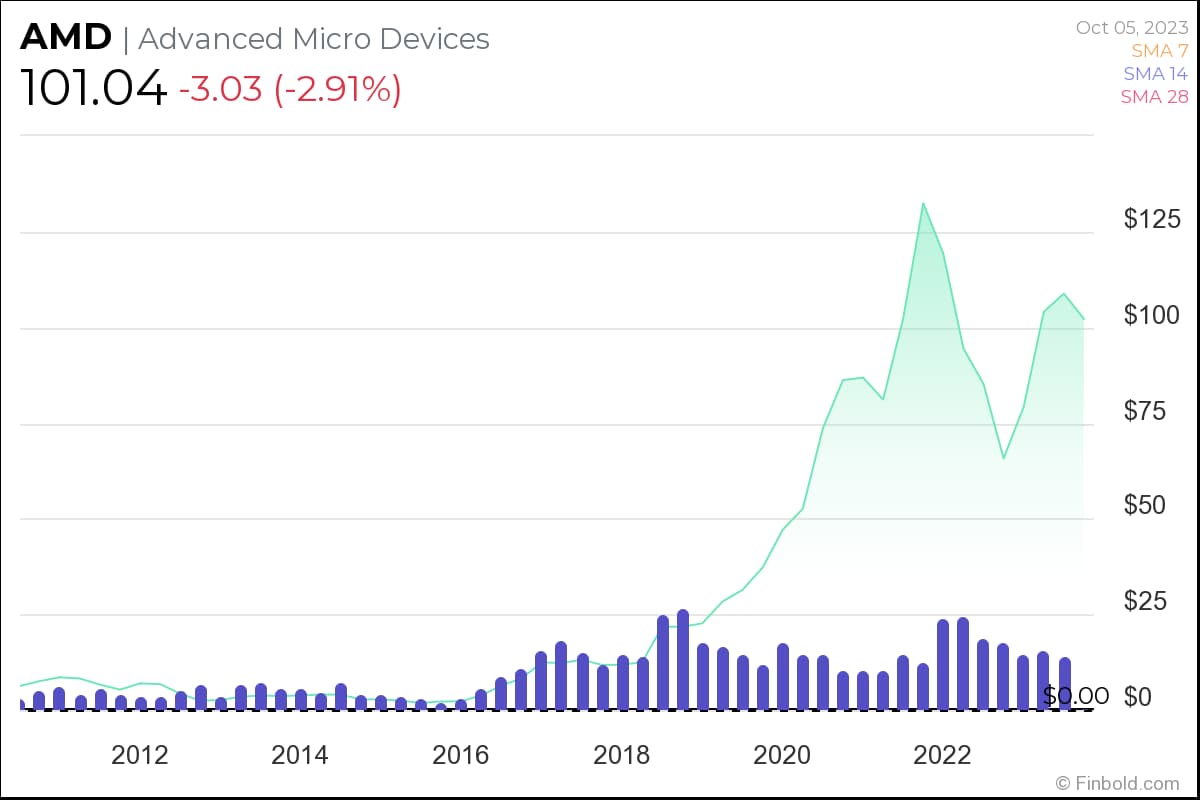Viewport: 1200px width, 800px height.
Task: Click the 2022 year label
Action: click(x=943, y=755)
